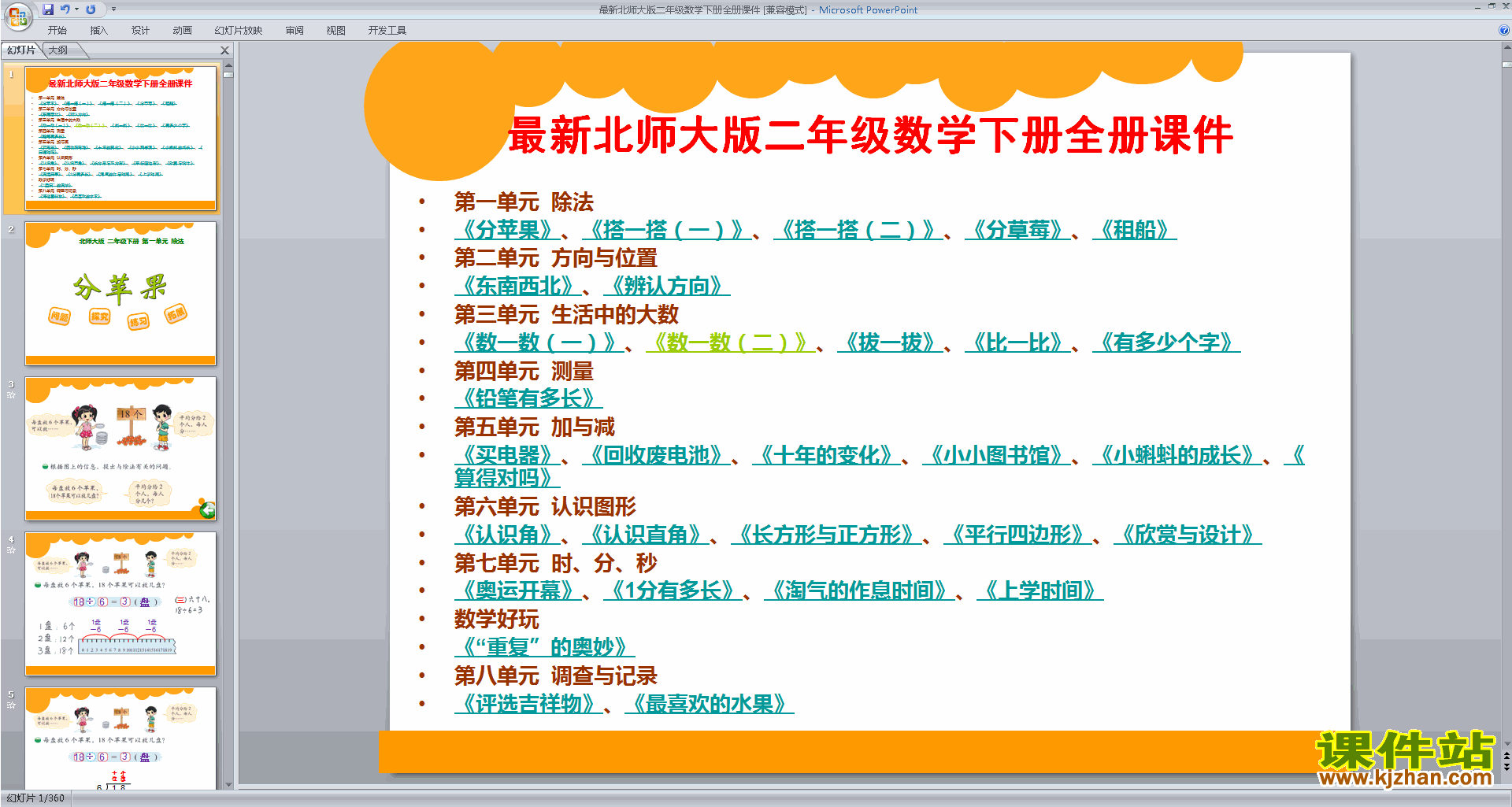Image resolution: width=1512 pixels, height=807 pixels.
Task: Go to previous slide double-arrow button
Action: pyautogui.click(x=1506, y=757)
